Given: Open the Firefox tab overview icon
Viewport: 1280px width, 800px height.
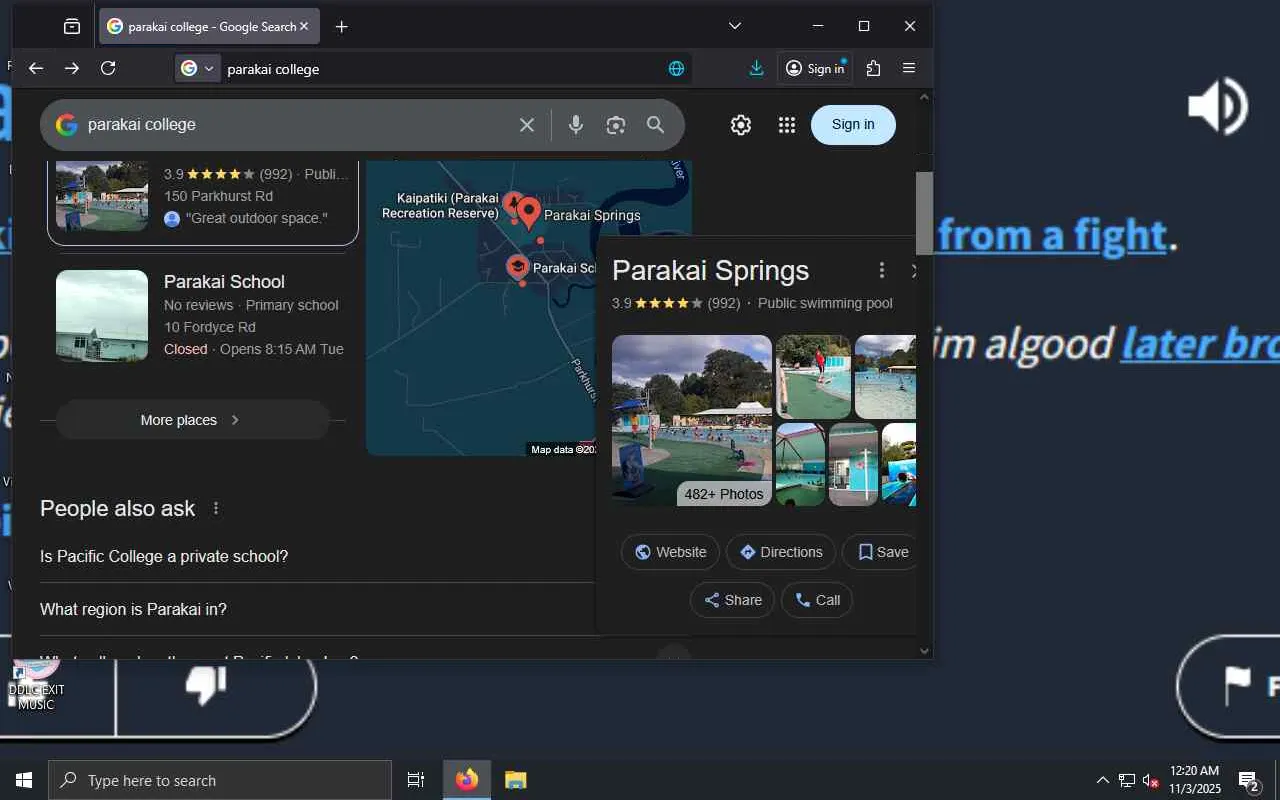Looking at the screenshot, I should coord(72,27).
